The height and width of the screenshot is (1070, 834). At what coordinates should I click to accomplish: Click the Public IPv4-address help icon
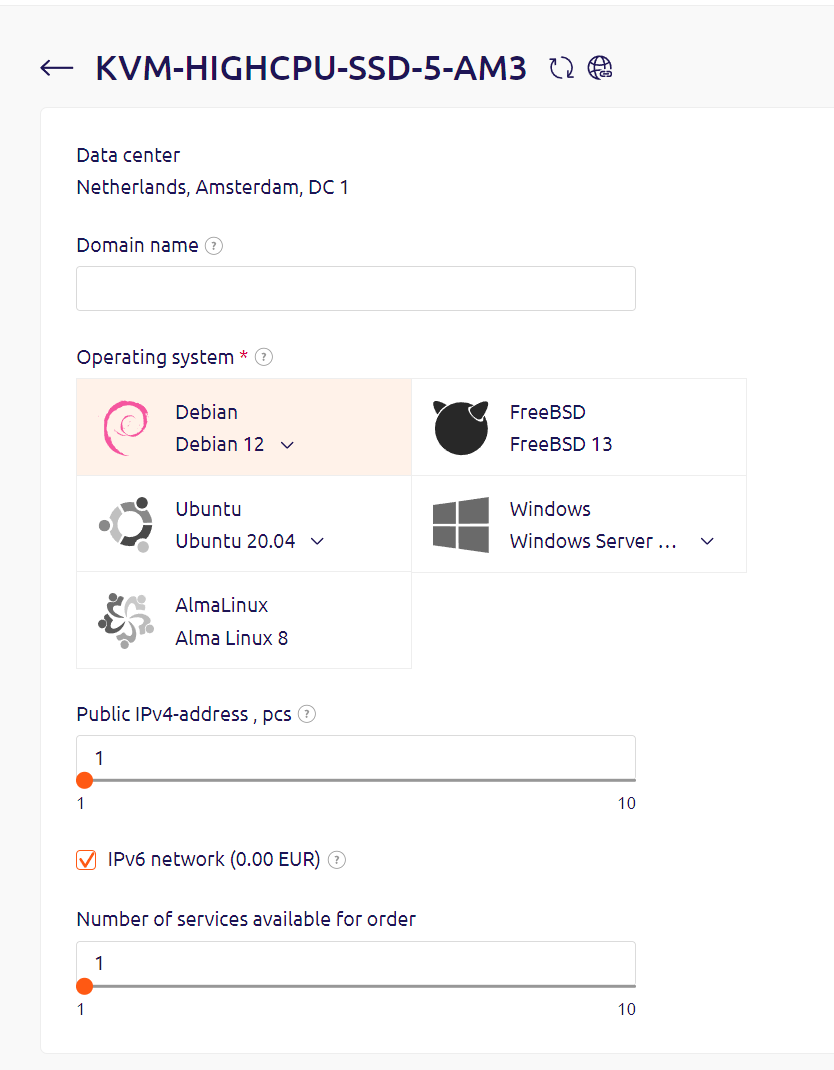tap(307, 714)
